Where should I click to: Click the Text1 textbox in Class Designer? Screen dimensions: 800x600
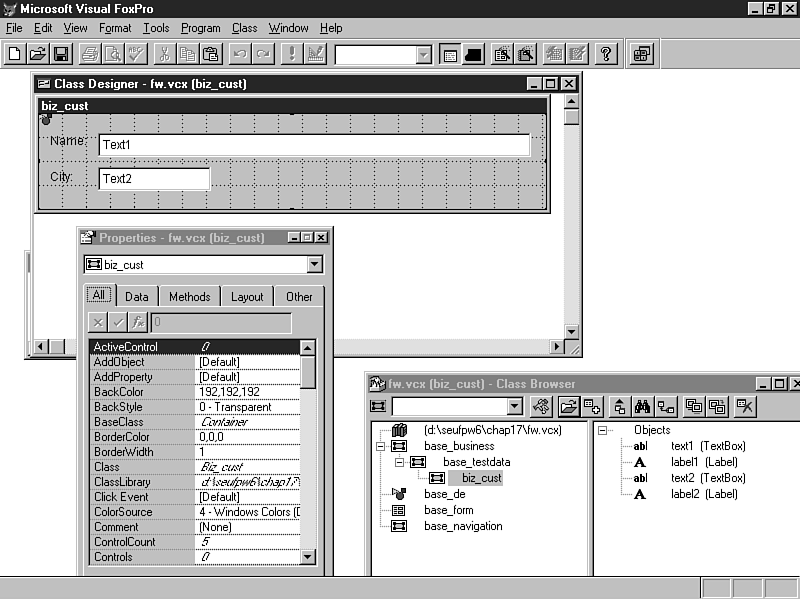[314, 145]
